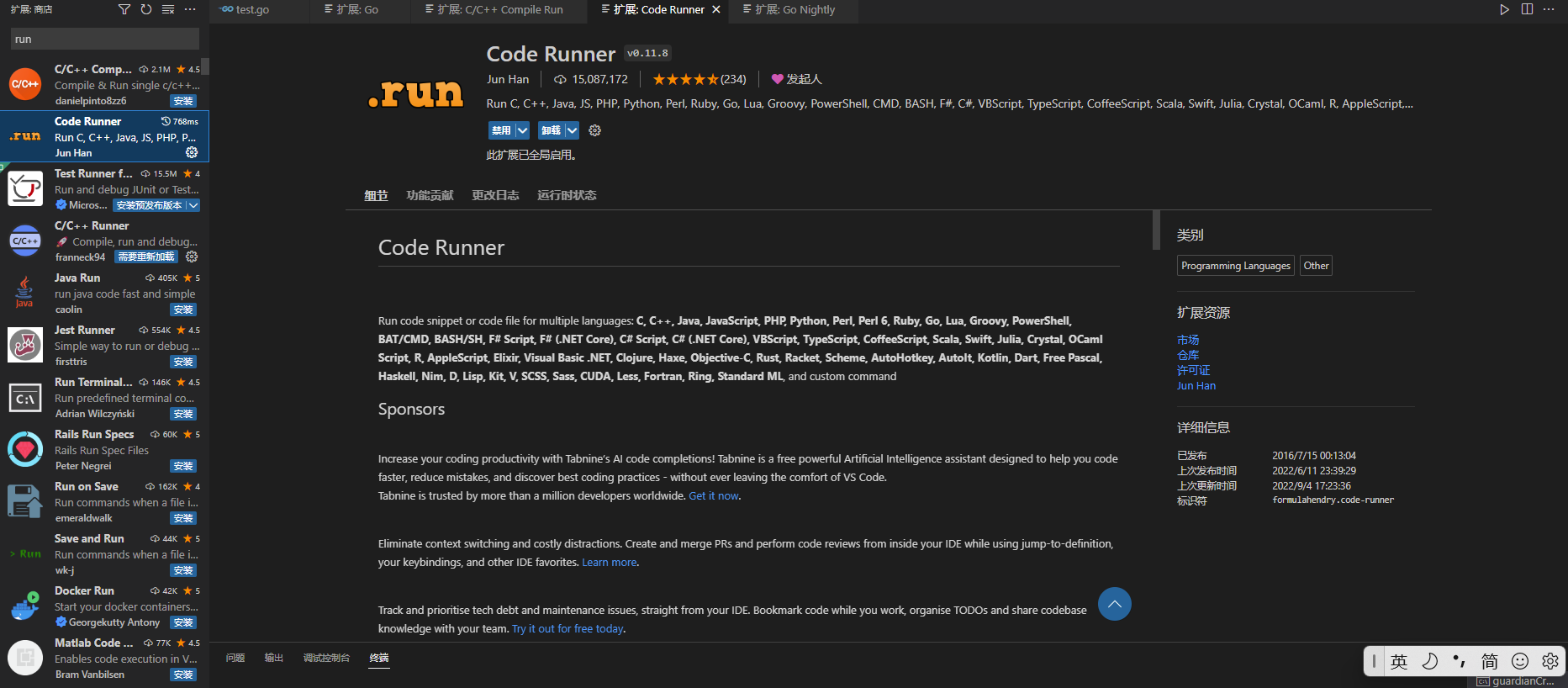Click the Jun Han publisher name

(508, 79)
